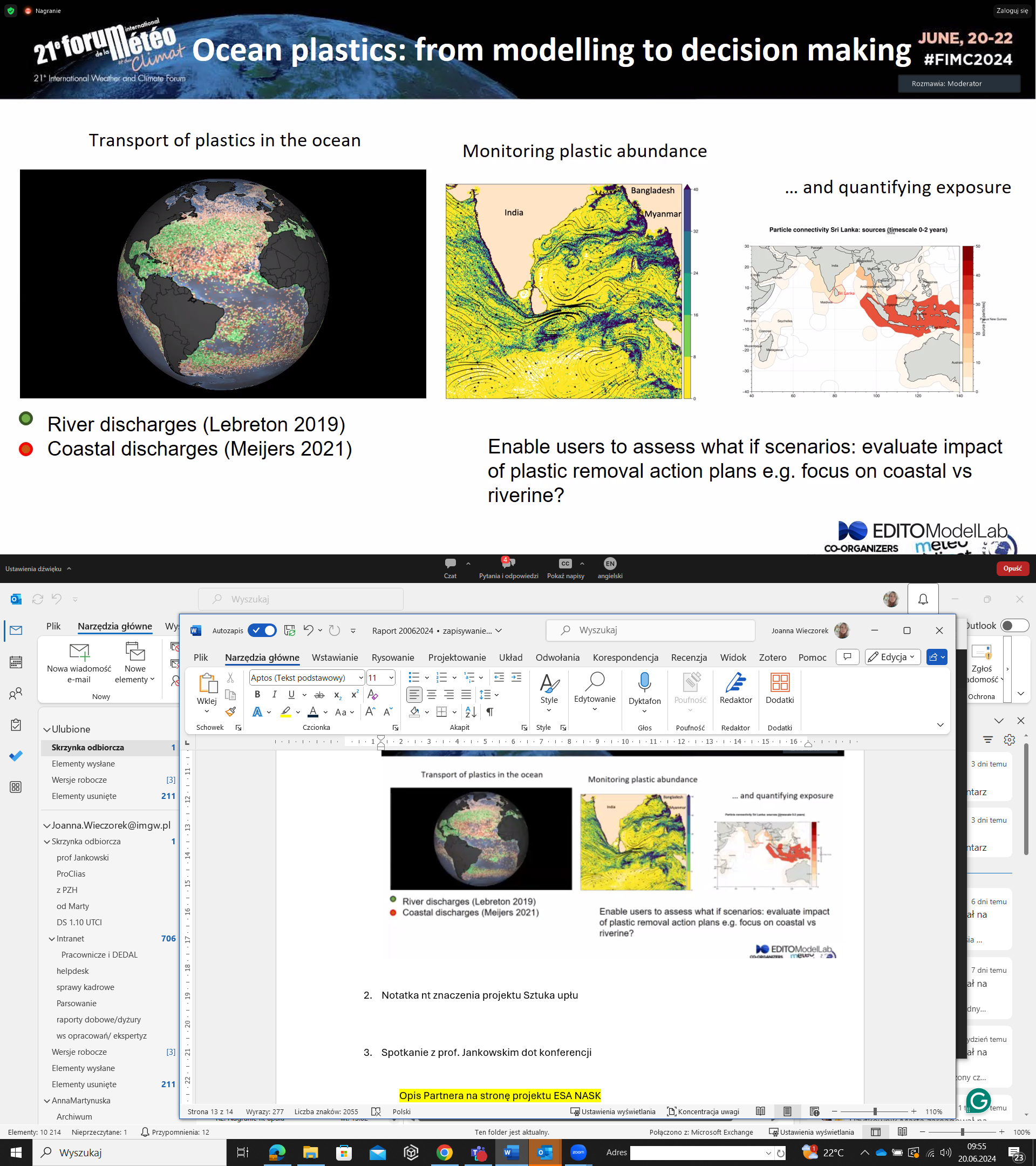This screenshot has height=1166, width=1036.
Task: Open the Edycja mode dropdown
Action: (x=893, y=657)
